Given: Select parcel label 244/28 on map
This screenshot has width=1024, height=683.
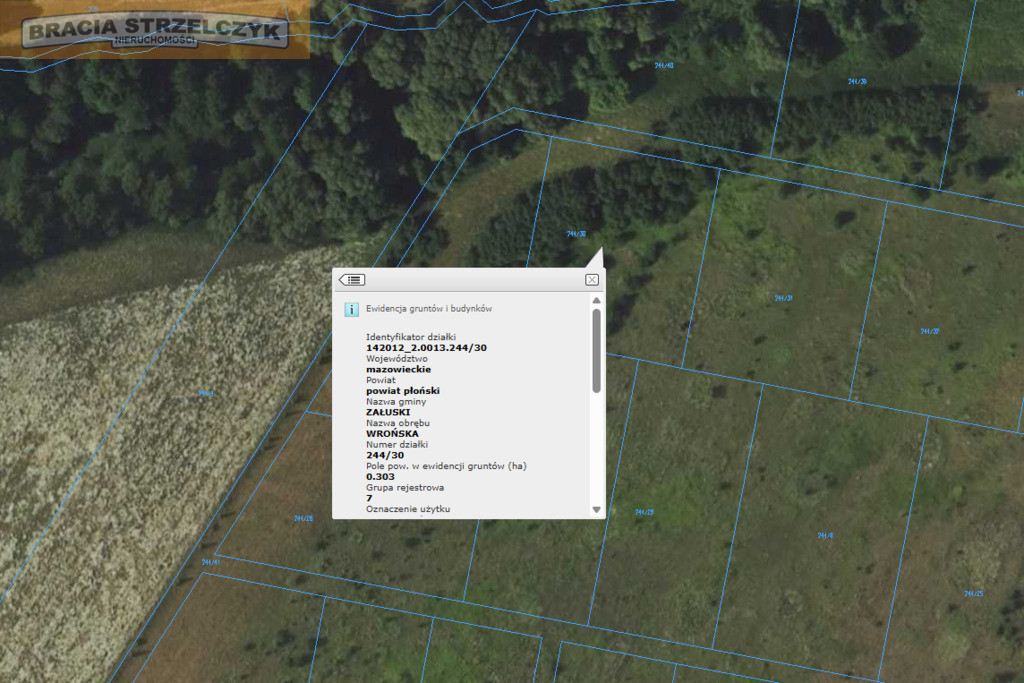Looking at the screenshot, I should (x=303, y=518).
